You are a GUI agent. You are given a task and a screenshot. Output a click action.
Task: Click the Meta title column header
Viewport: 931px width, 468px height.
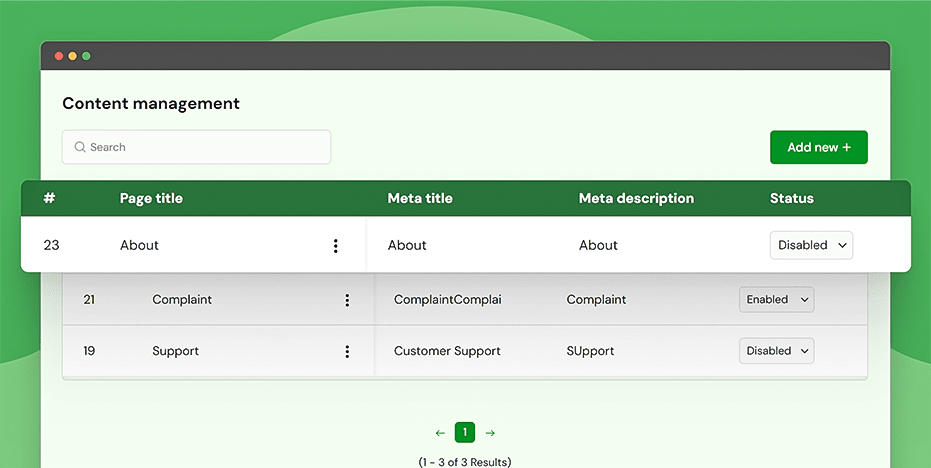point(420,198)
